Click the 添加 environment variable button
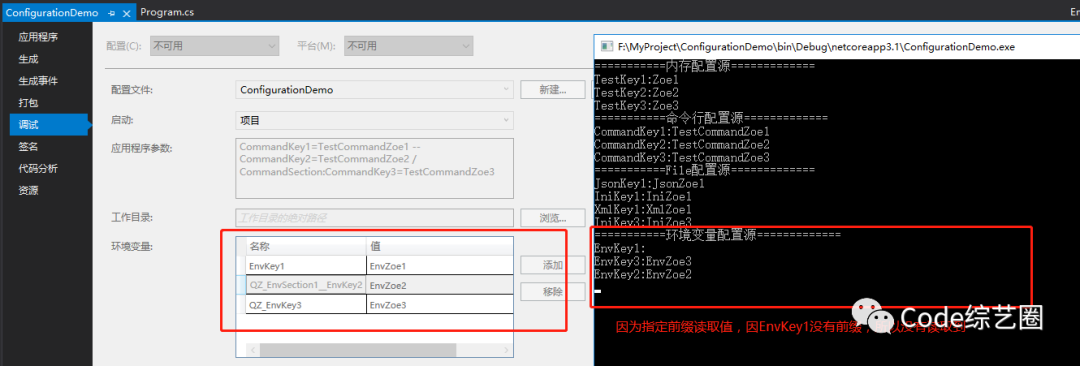 (x=552, y=265)
